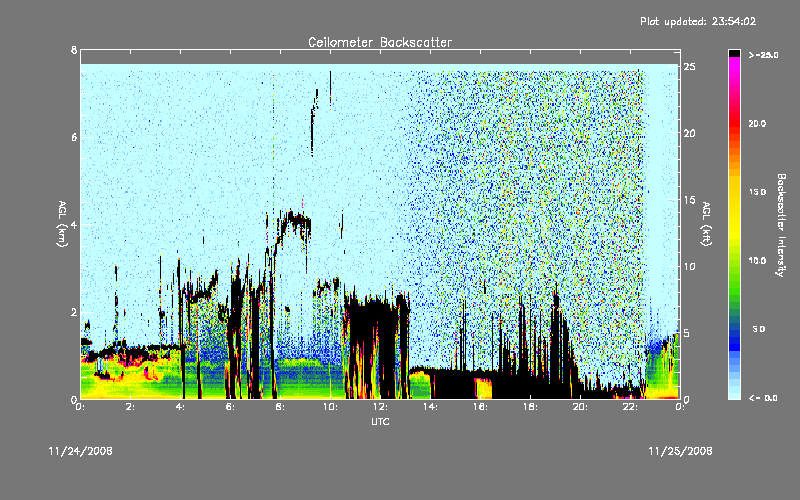This screenshot has height=500, width=800.
Task: Click the '6:' hour tick on UTC axis
Action: click(231, 407)
